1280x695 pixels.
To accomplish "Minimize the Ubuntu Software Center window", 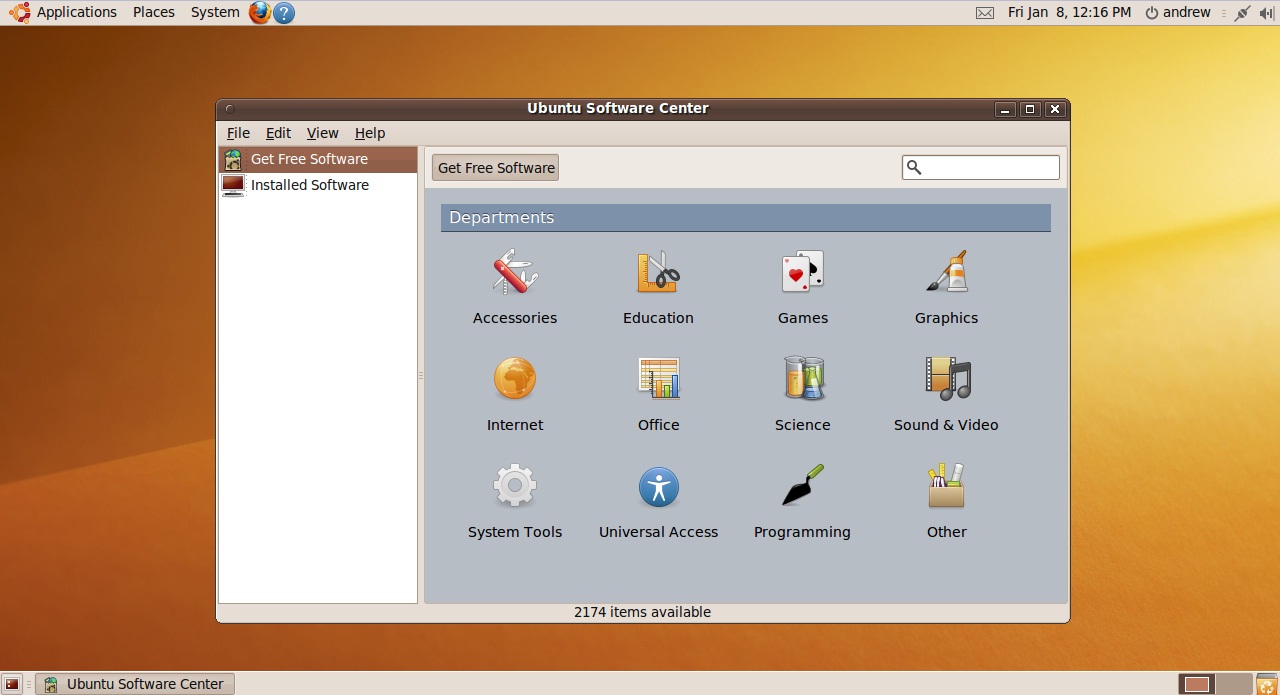I will click(x=1006, y=109).
